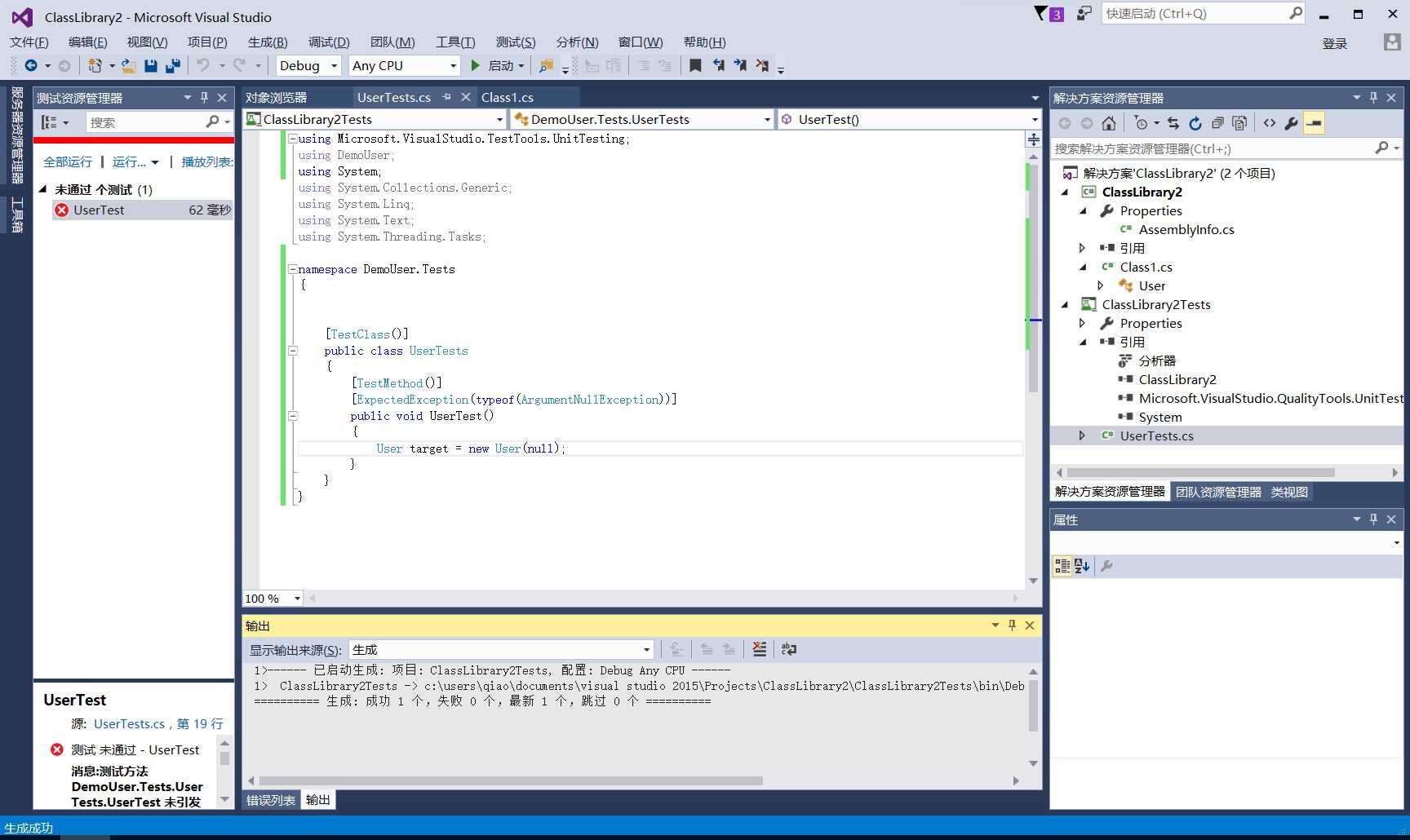
Task: Click the account avatar icon top right
Action: (x=1392, y=42)
